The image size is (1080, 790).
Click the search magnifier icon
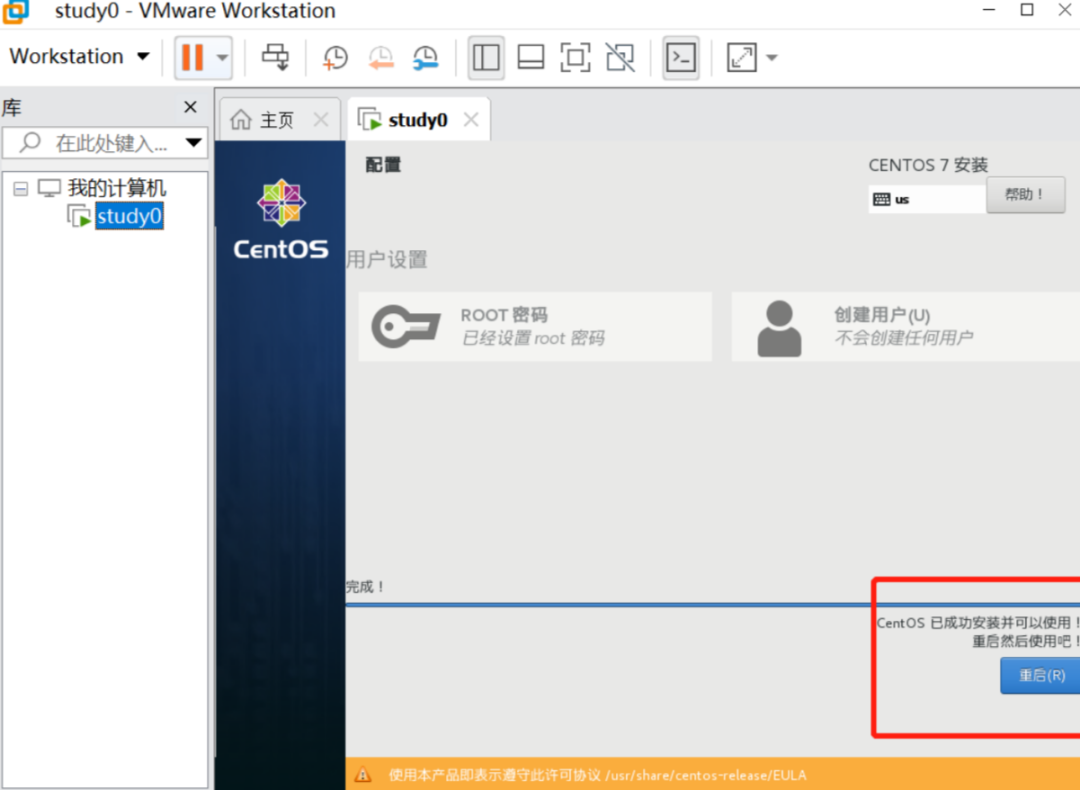pyautogui.click(x=30, y=143)
